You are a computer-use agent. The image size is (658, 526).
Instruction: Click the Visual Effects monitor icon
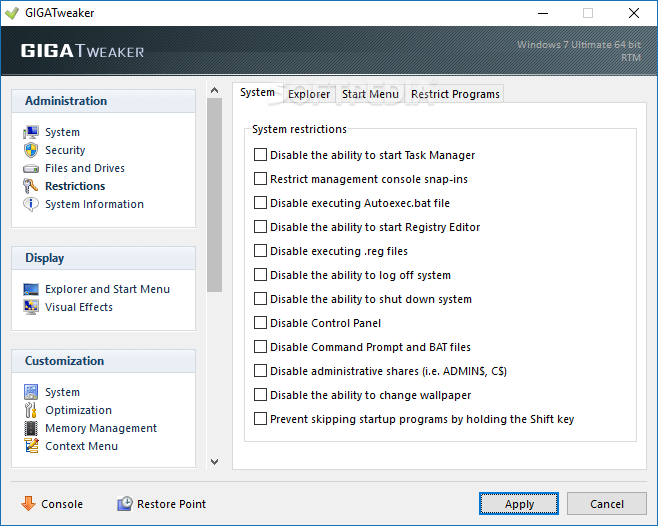coord(31,307)
